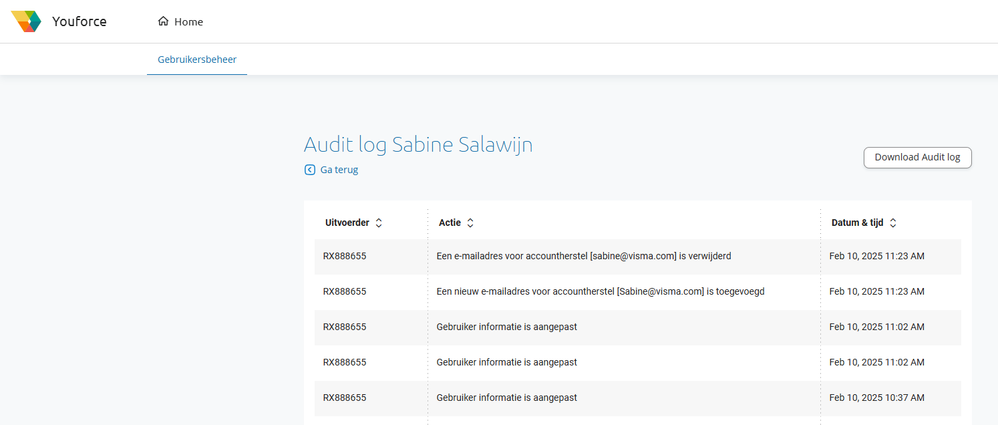
Task: Click RX888655 in the first row
Action: point(344,256)
